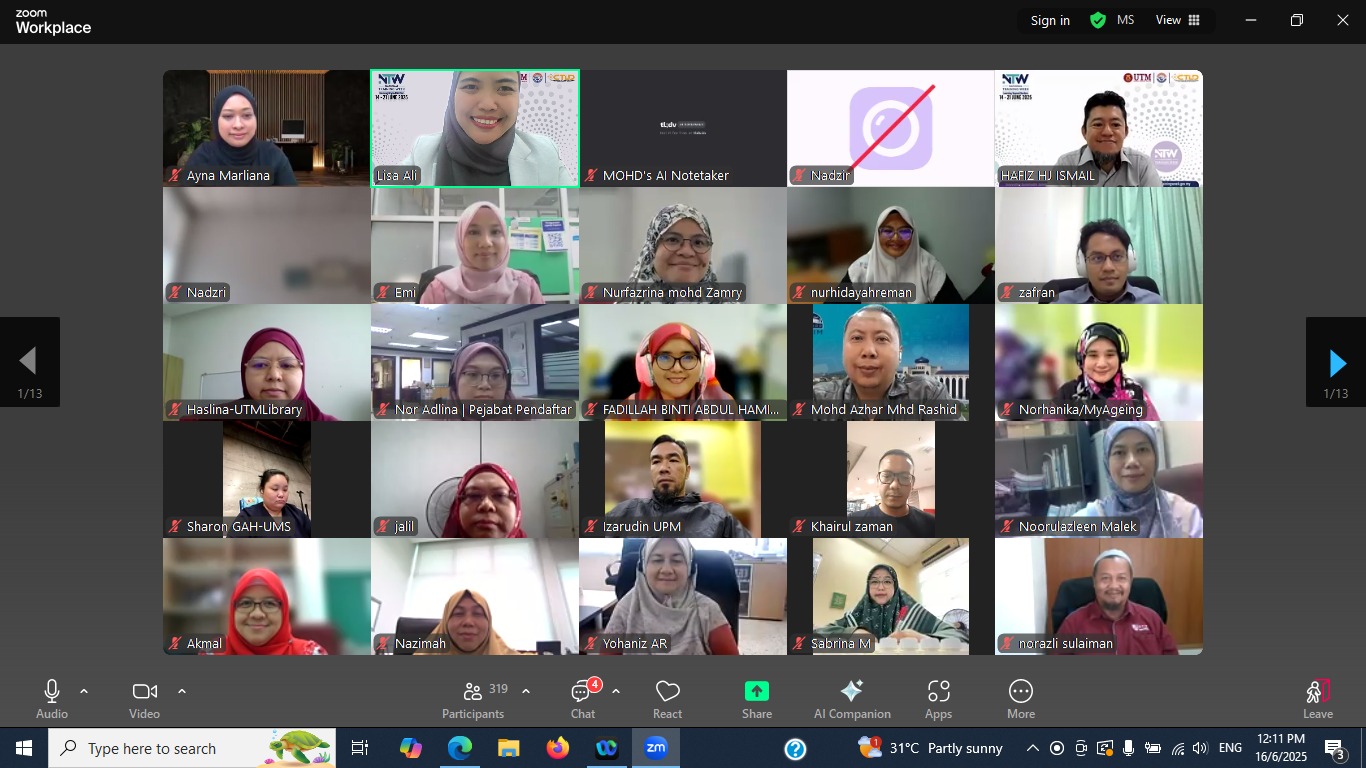Image resolution: width=1366 pixels, height=768 pixels.
Task: Open the Participants panel
Action: coord(473,699)
